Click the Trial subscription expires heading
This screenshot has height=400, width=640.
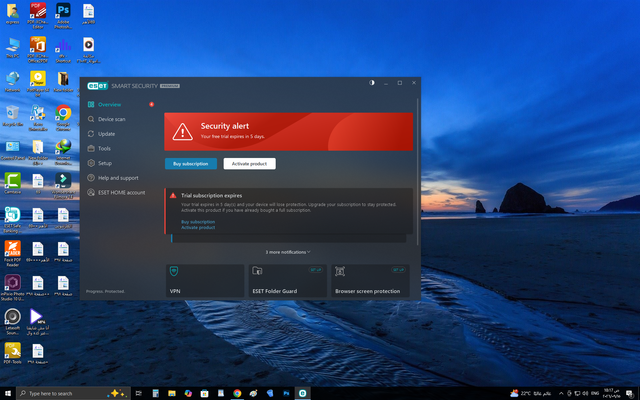[x=211, y=196]
